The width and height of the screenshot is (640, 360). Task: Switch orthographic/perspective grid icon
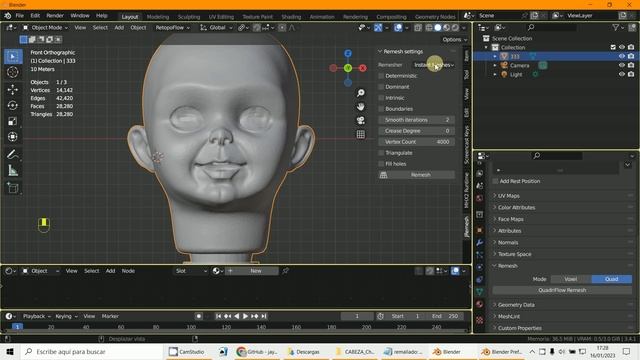360,134
